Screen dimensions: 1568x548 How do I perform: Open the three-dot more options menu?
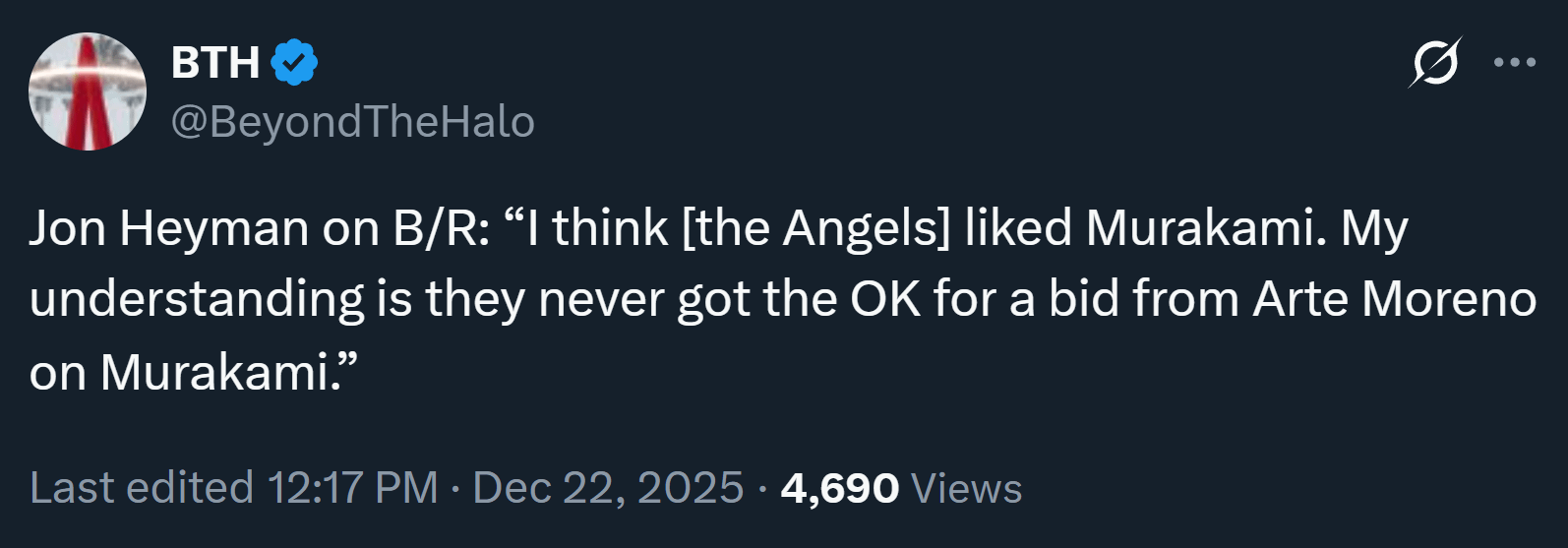coord(1514,63)
